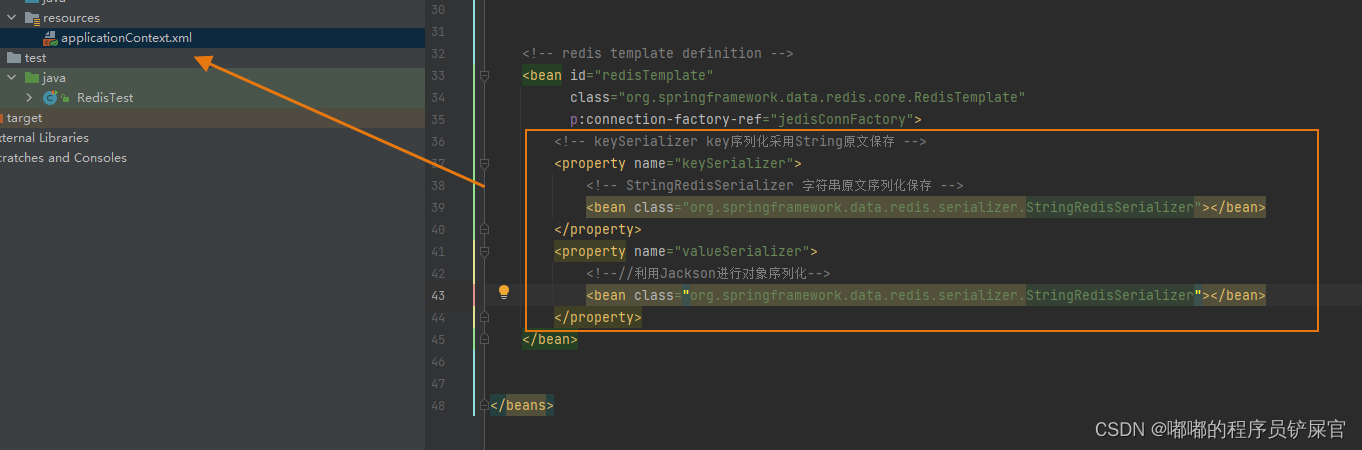Select the java label under test
This screenshot has height=450, width=1362.
[x=55, y=78]
